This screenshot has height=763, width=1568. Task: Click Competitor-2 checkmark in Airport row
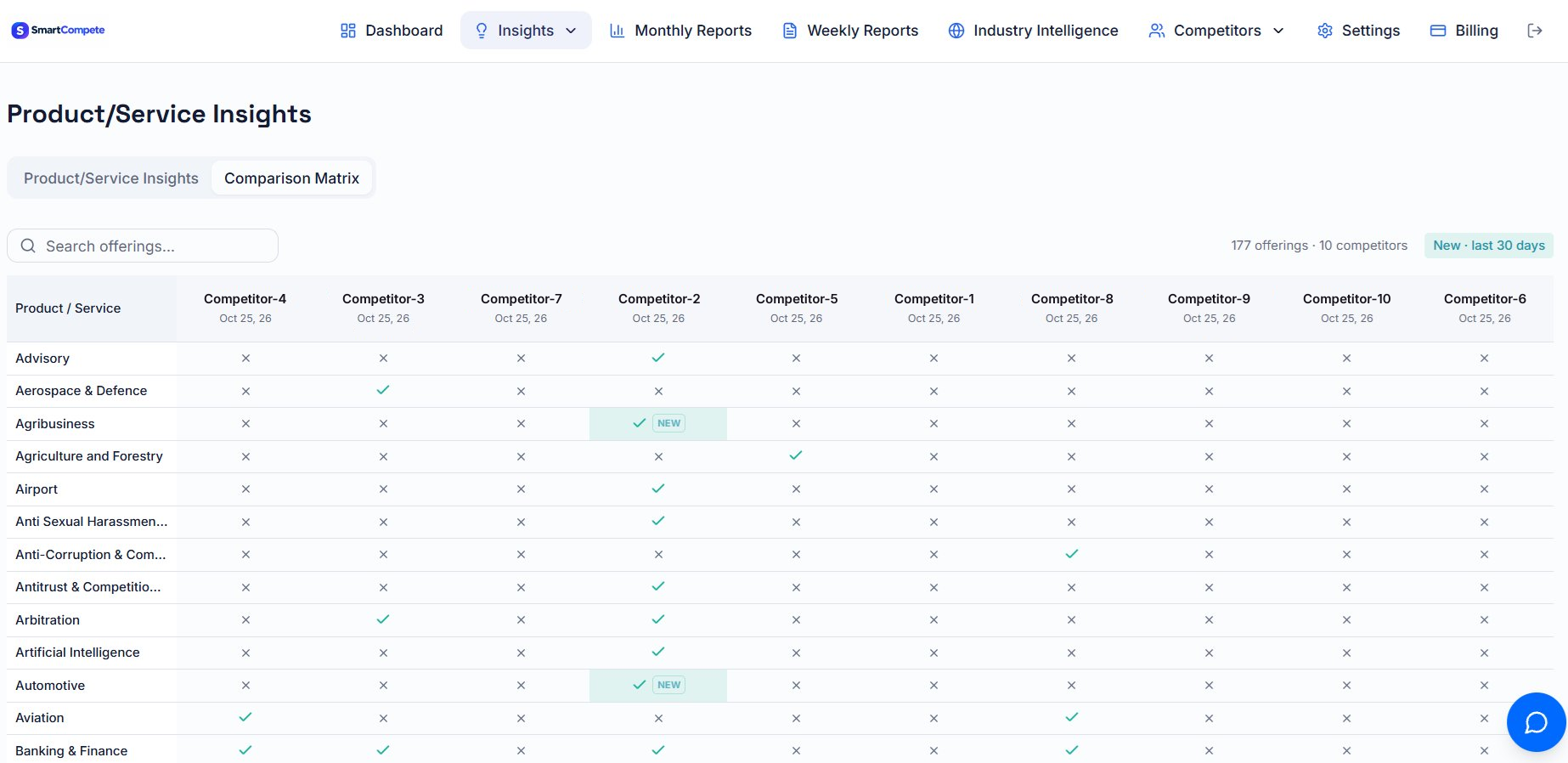coord(658,489)
